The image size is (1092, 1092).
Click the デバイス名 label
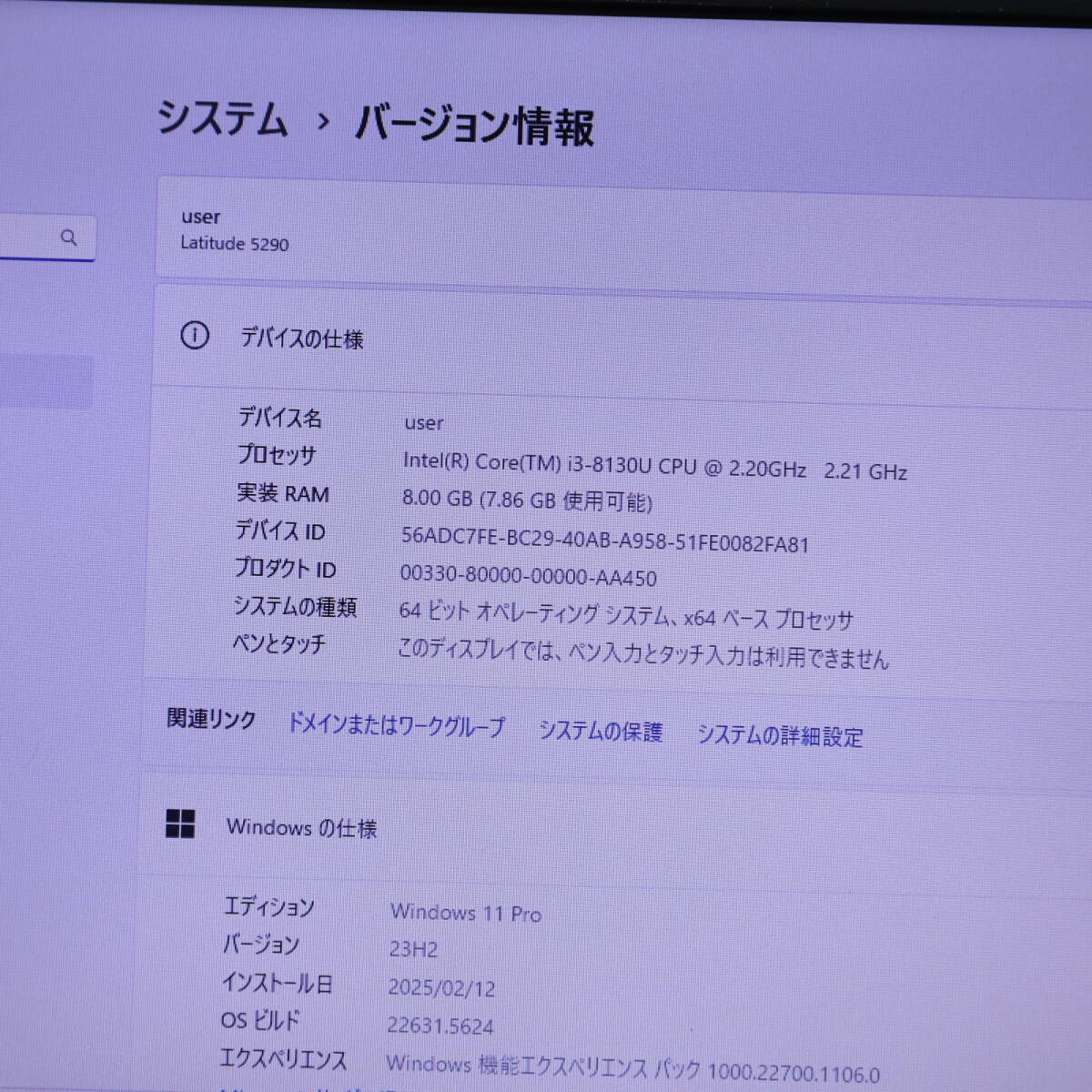(x=280, y=418)
